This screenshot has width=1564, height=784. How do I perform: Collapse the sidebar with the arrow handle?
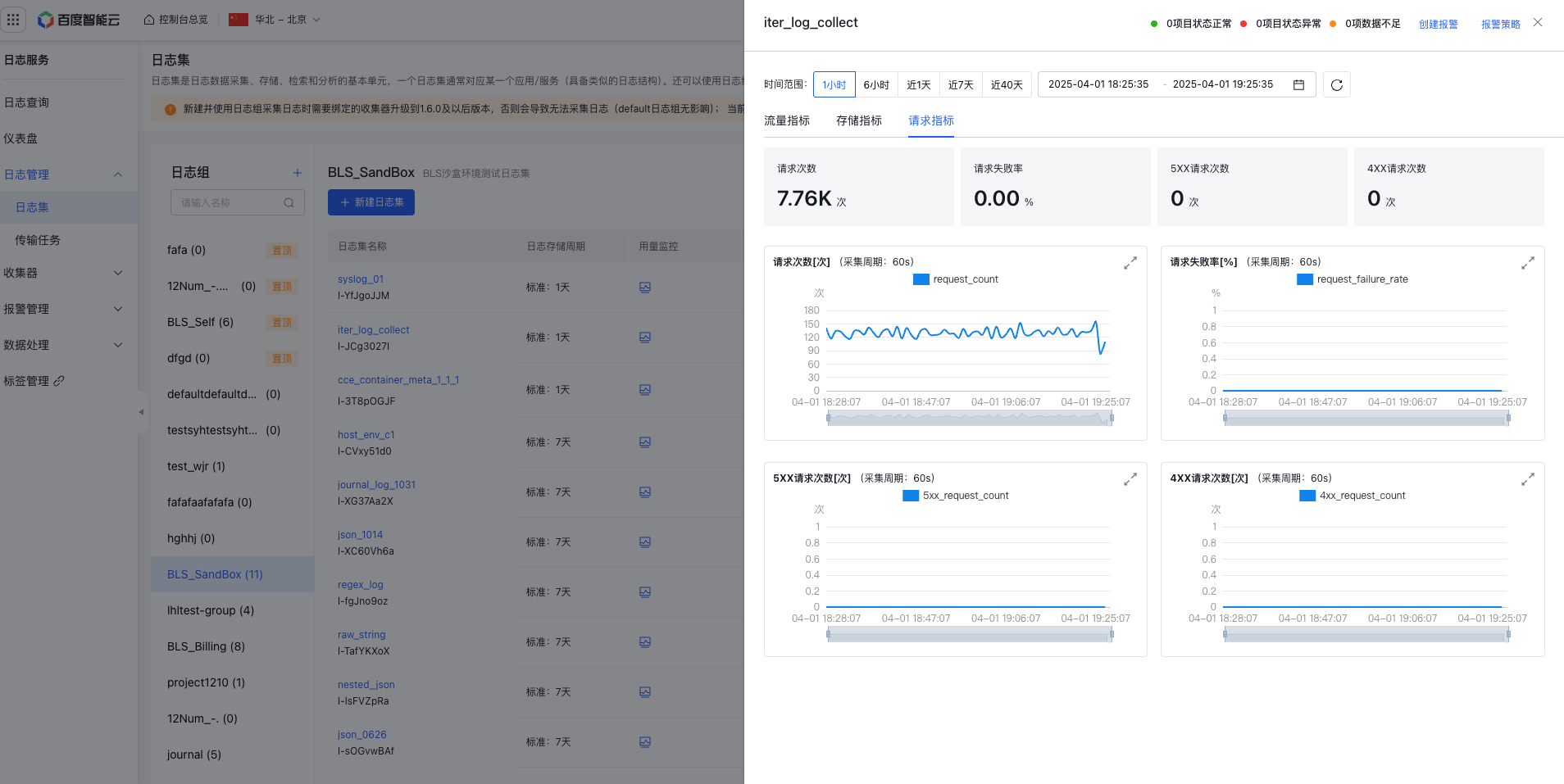point(141,412)
